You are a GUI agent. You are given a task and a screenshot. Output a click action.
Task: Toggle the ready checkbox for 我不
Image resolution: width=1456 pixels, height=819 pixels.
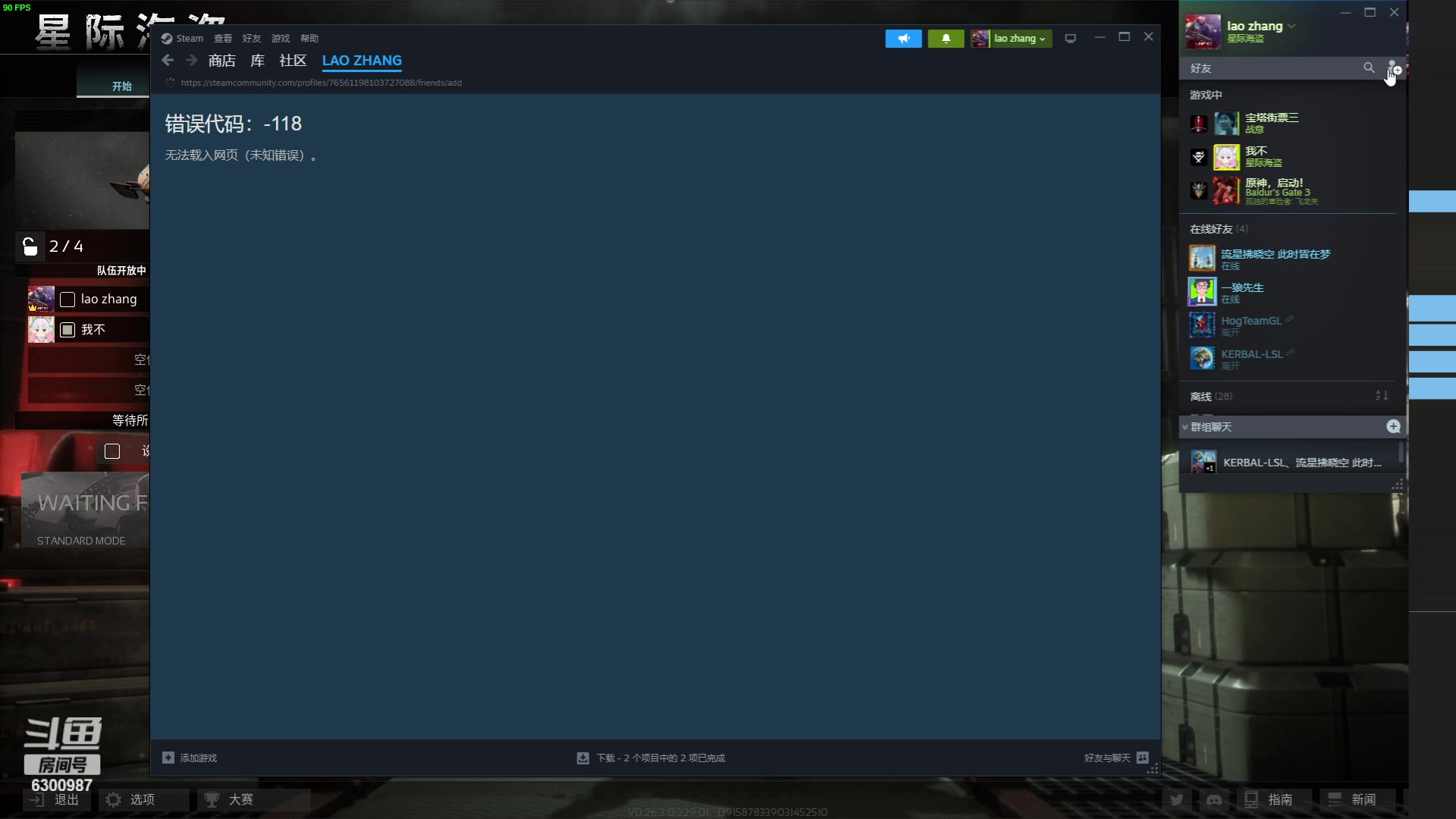pos(67,330)
